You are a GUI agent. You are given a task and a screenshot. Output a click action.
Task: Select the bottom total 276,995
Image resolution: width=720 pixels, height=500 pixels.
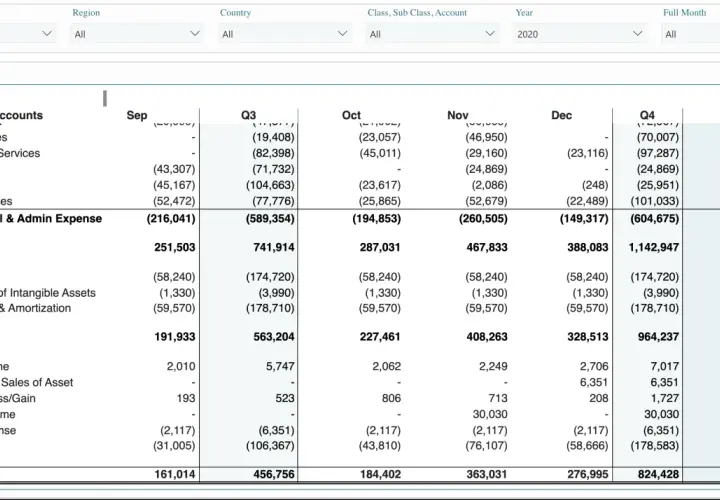pos(588,474)
